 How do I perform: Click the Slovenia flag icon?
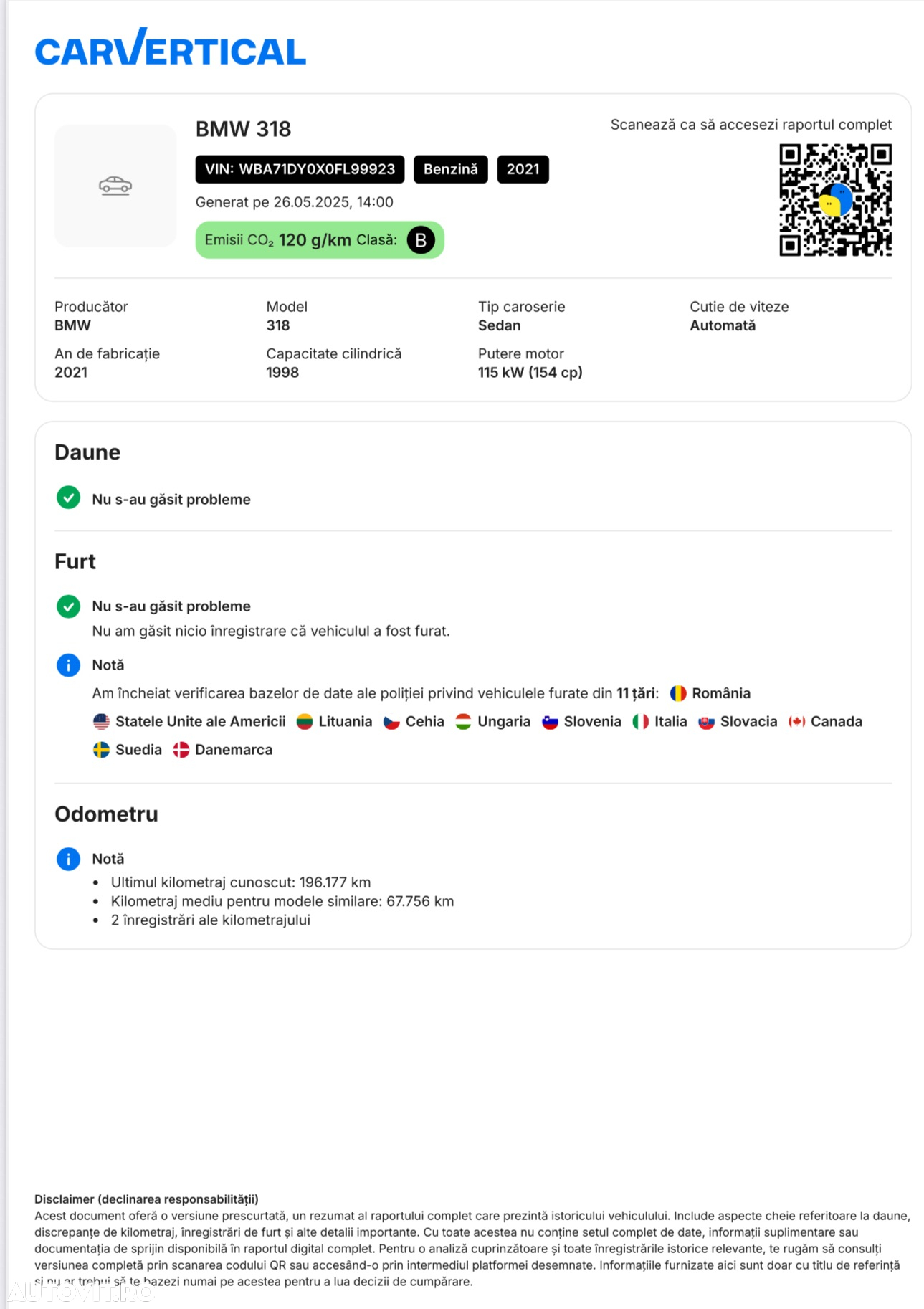pos(550,722)
